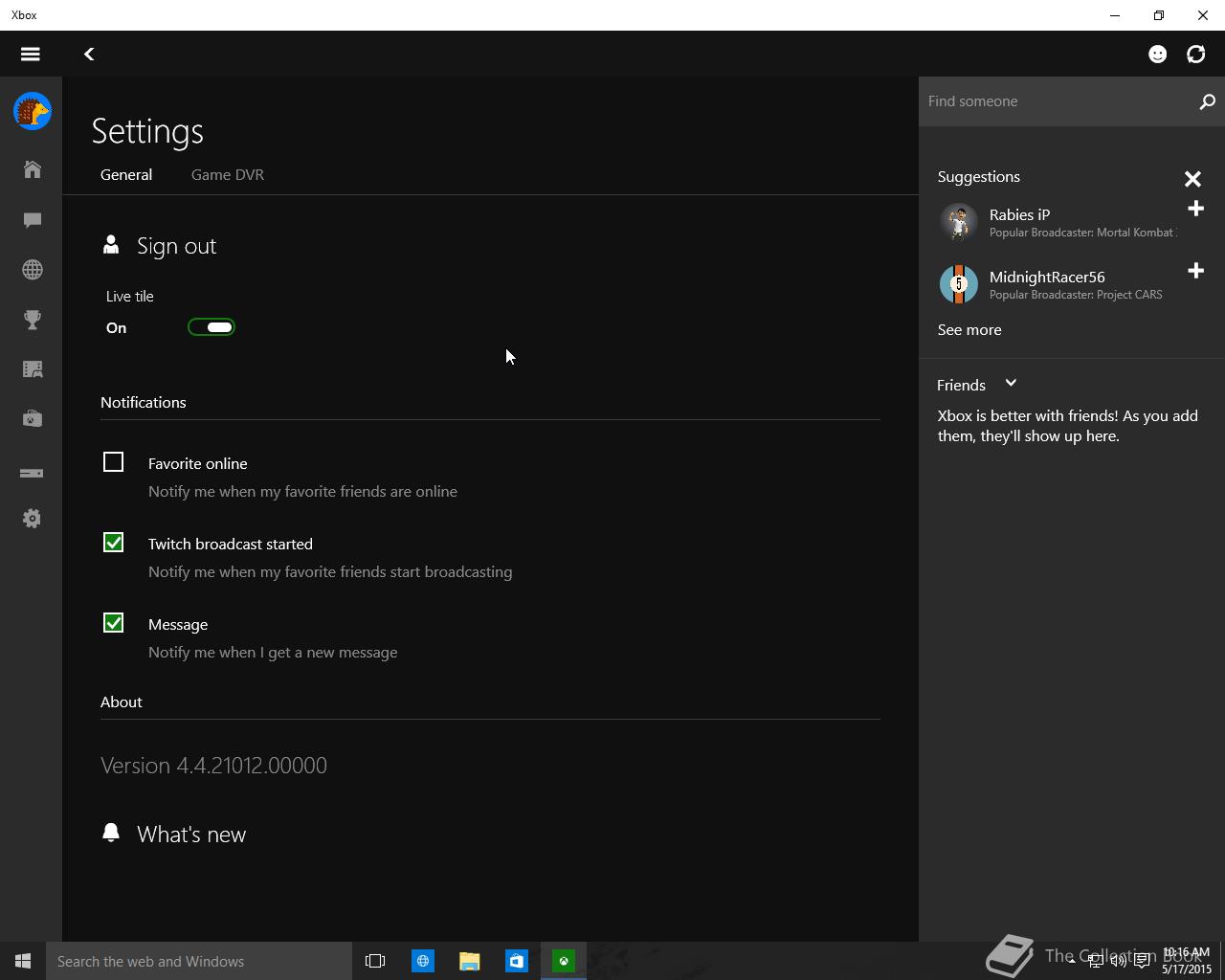Open Rabies iP profile name
This screenshot has width=1225, height=980.
coord(1019,214)
